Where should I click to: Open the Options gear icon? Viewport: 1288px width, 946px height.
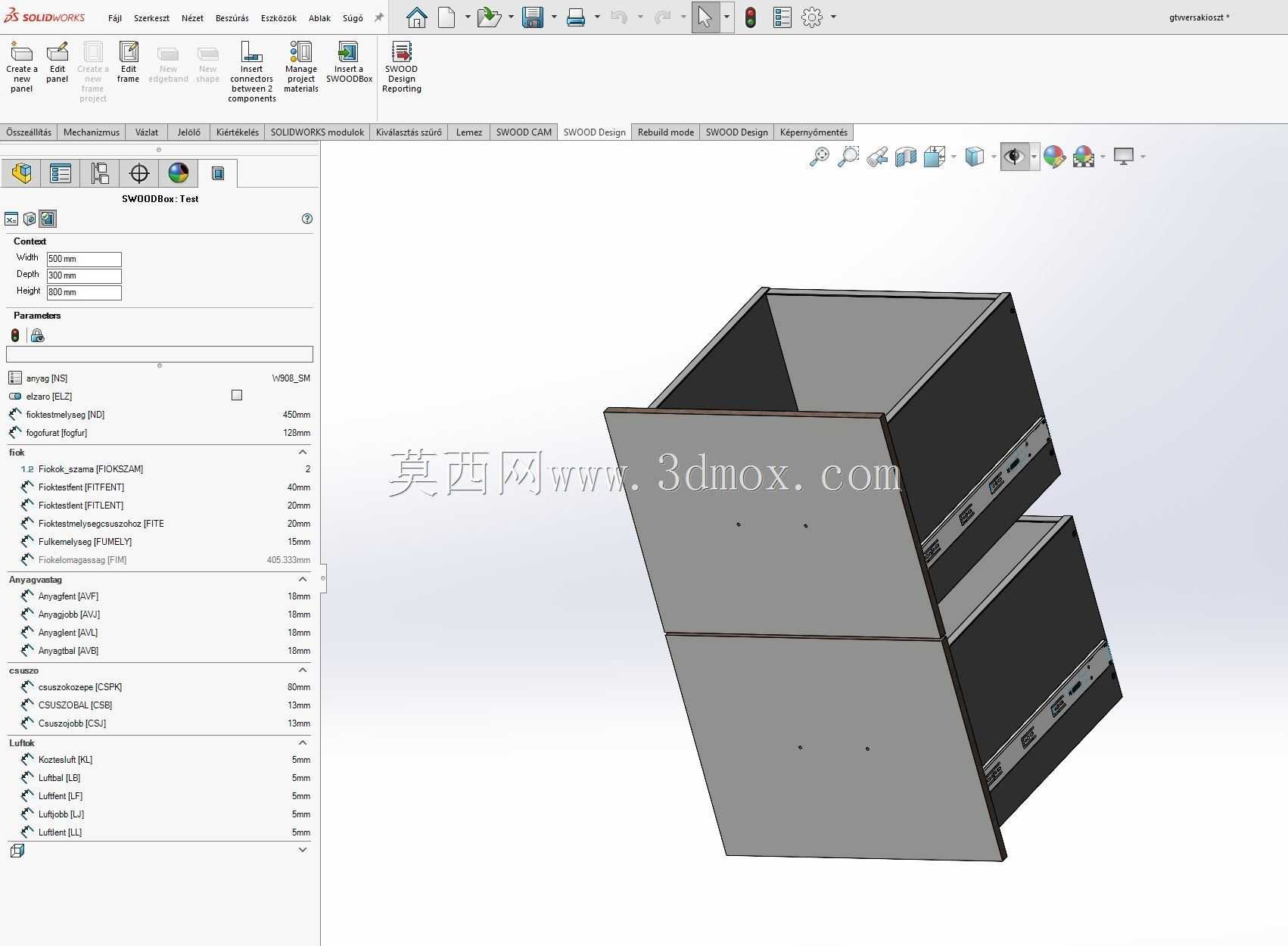(x=812, y=17)
